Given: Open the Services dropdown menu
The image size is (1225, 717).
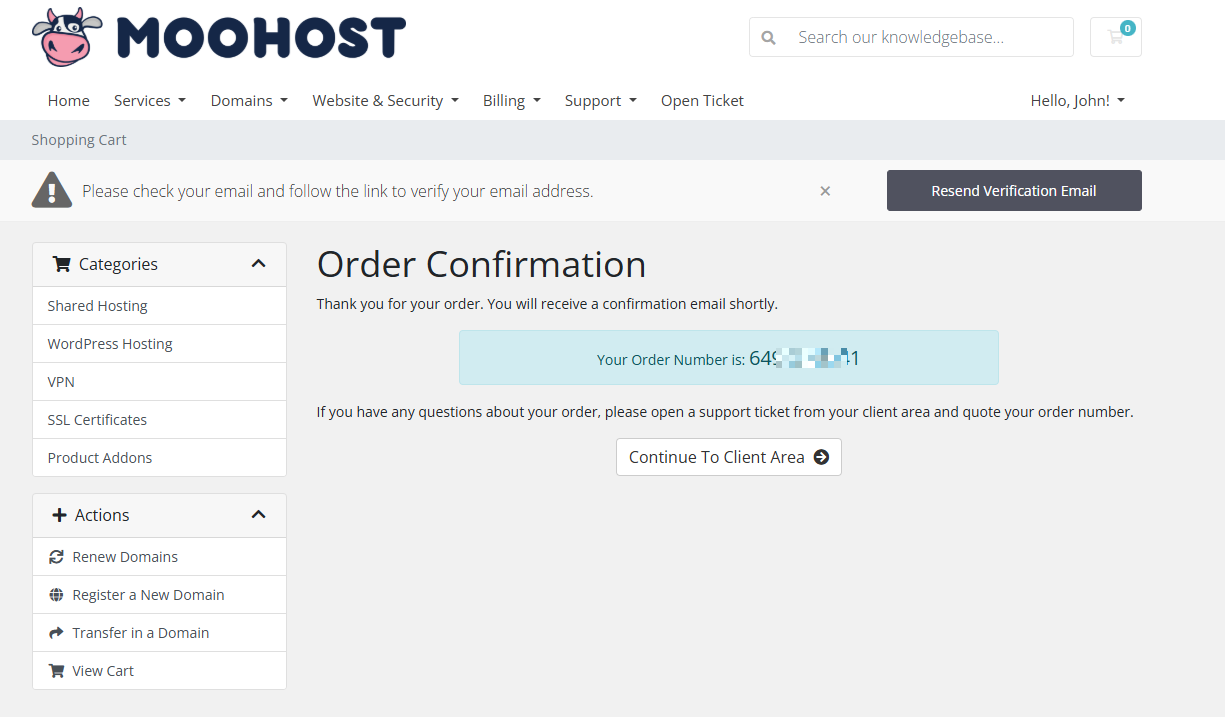Looking at the screenshot, I should point(150,101).
